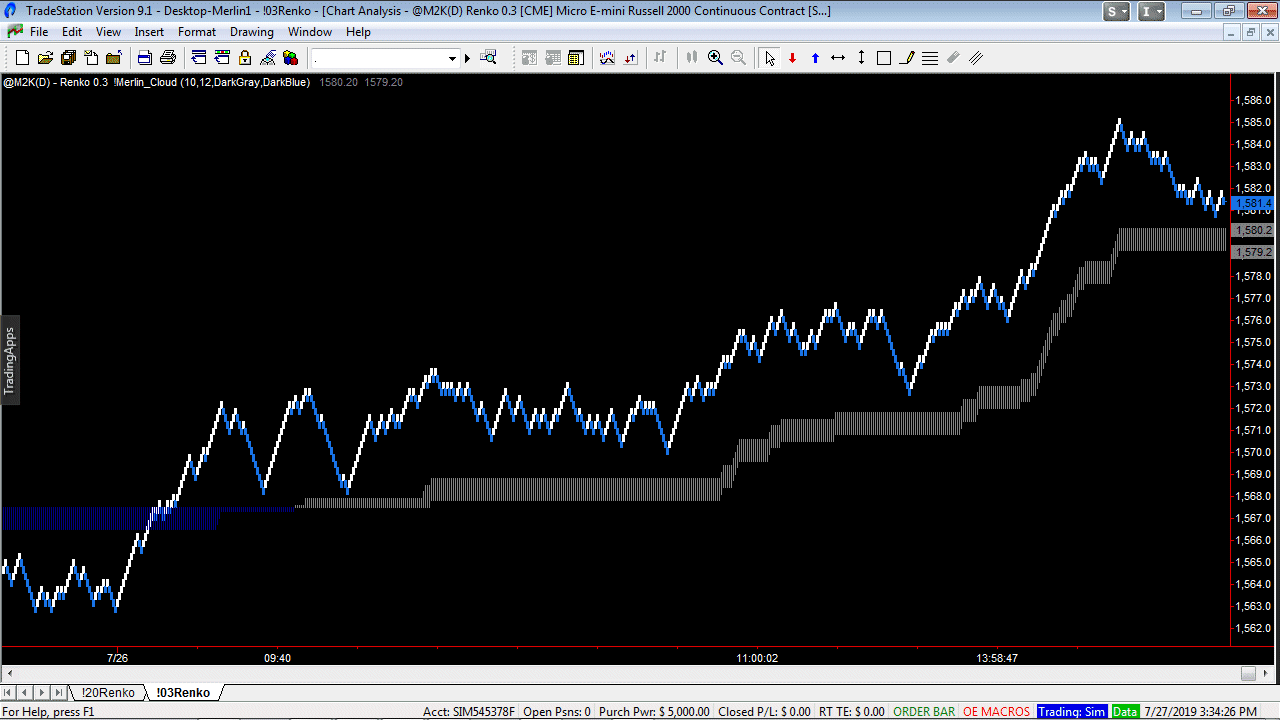Click the New document icon
The height and width of the screenshot is (720, 1280).
(x=23, y=58)
